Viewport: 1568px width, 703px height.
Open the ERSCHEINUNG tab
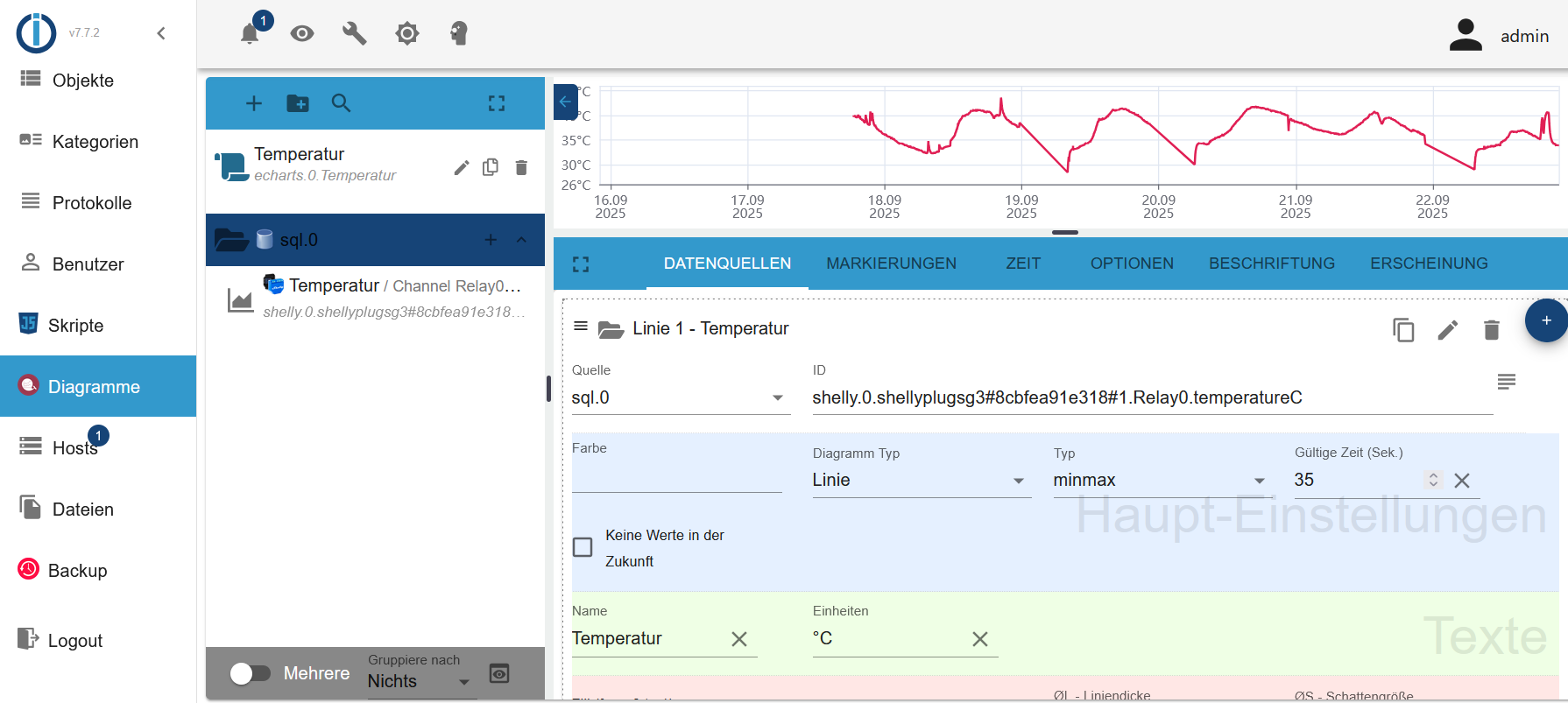(1429, 264)
